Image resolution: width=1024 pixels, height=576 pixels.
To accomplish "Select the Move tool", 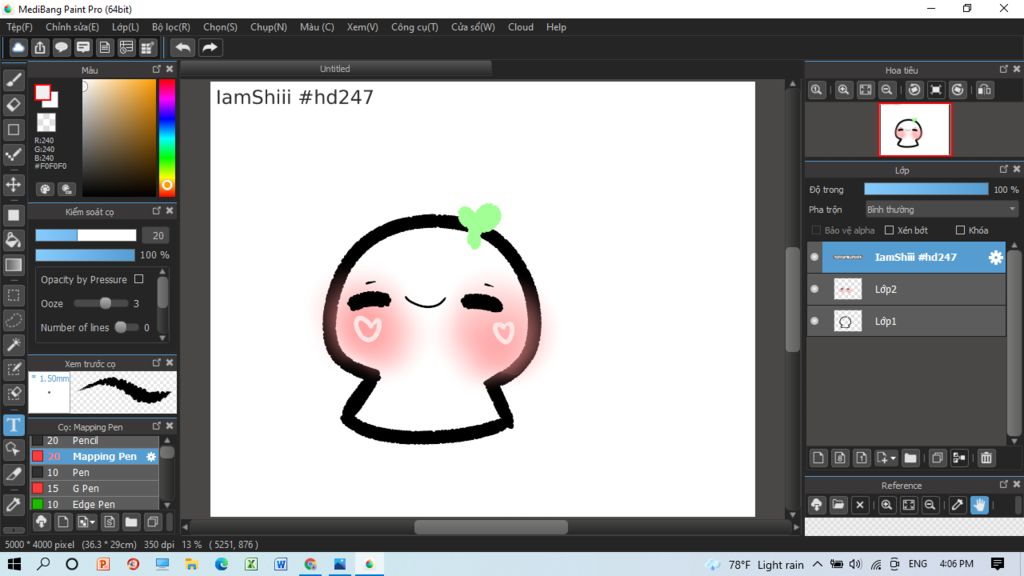I will [x=14, y=185].
